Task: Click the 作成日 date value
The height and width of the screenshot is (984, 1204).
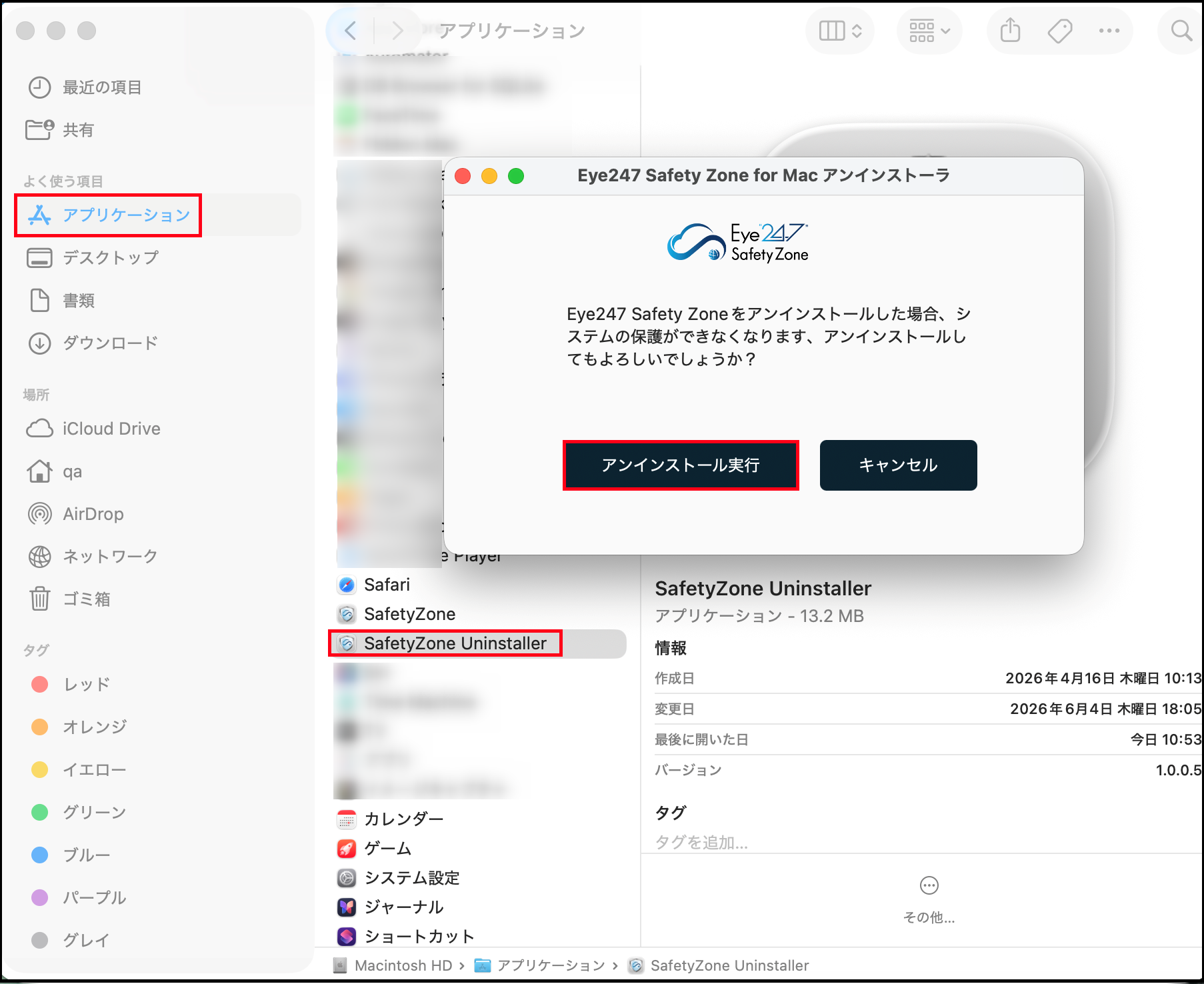Action: [x=1103, y=678]
